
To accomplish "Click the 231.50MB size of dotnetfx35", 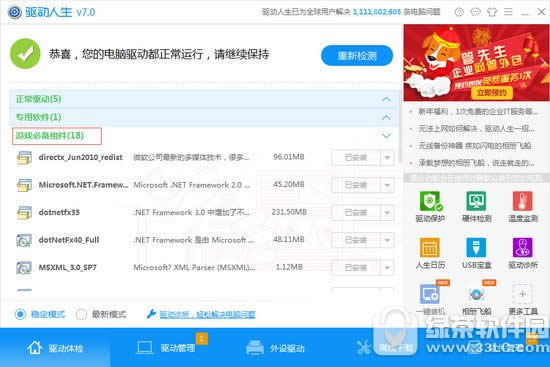I will click(289, 212).
